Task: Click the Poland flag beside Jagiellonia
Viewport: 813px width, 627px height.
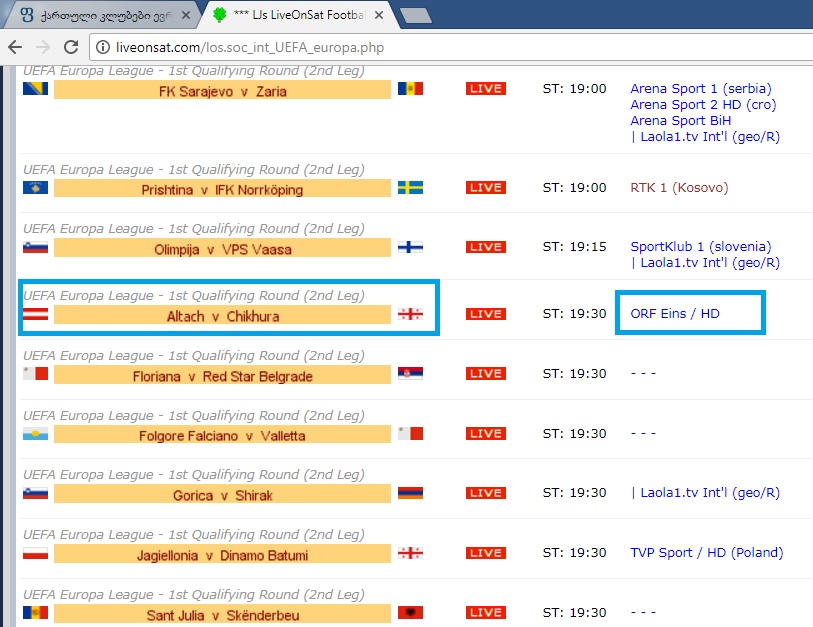Action: (35, 553)
